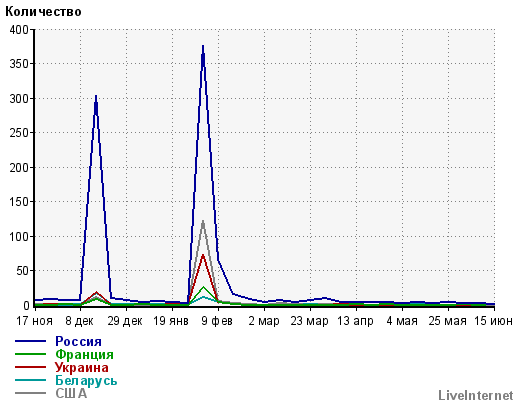Click the gray США legend line swatch
Image resolution: width=520 pixels, height=405 pixels.
point(30,393)
